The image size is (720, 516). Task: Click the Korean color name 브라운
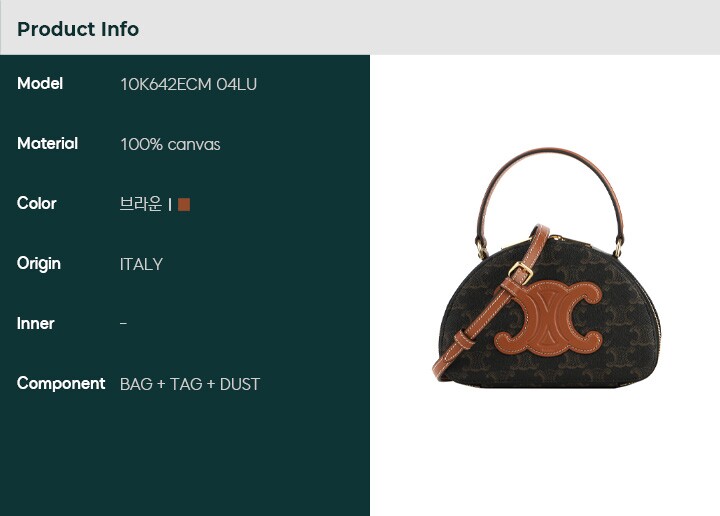point(141,204)
